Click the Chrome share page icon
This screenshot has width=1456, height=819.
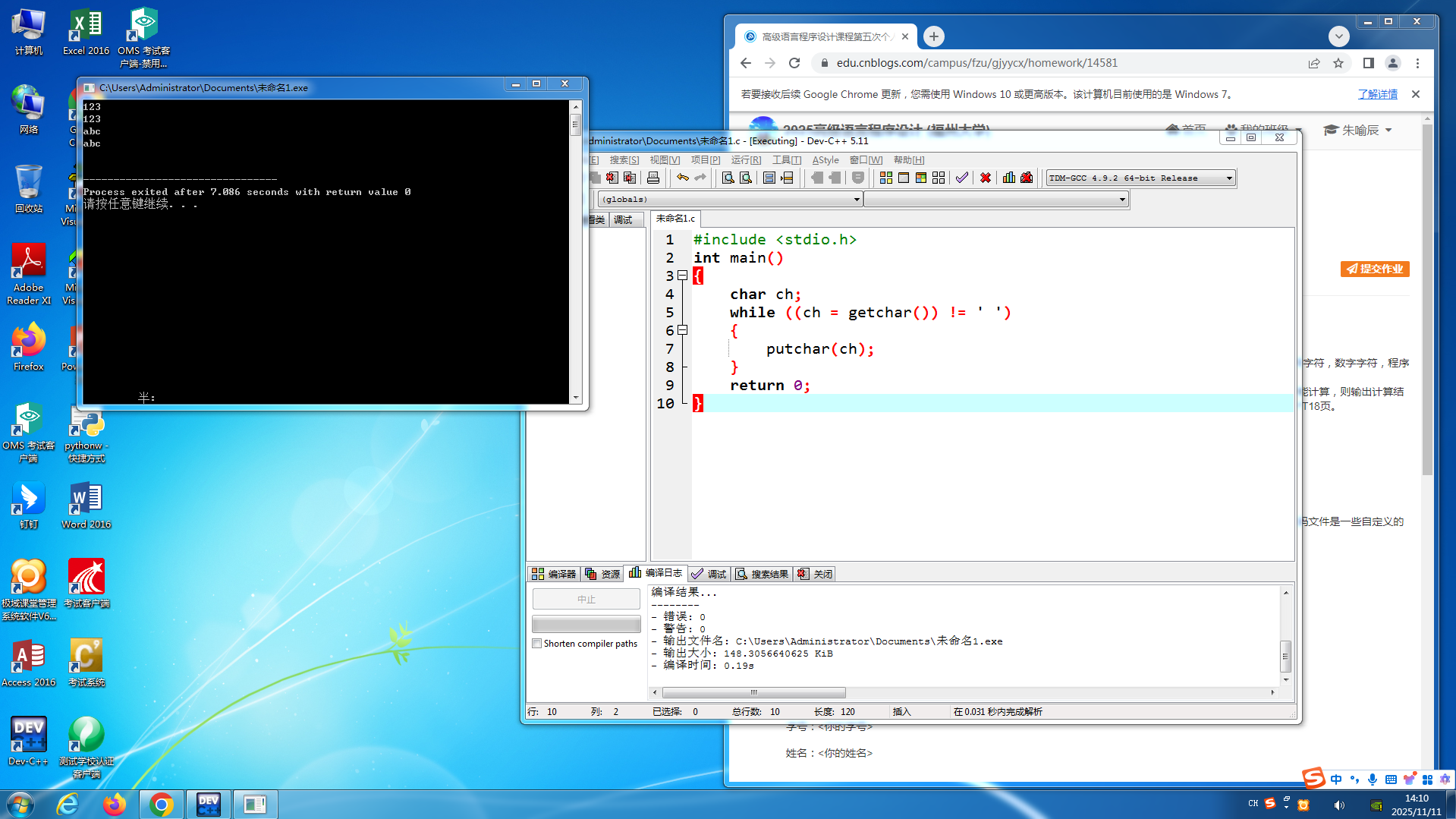[x=1314, y=63]
